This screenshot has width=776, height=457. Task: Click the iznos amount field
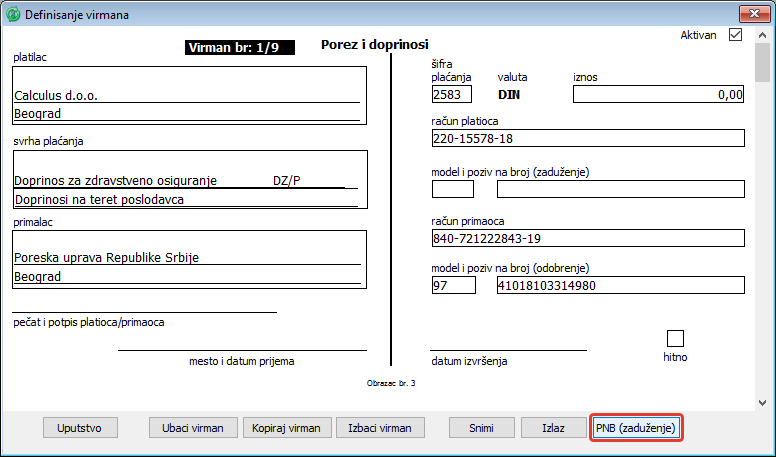click(659, 95)
